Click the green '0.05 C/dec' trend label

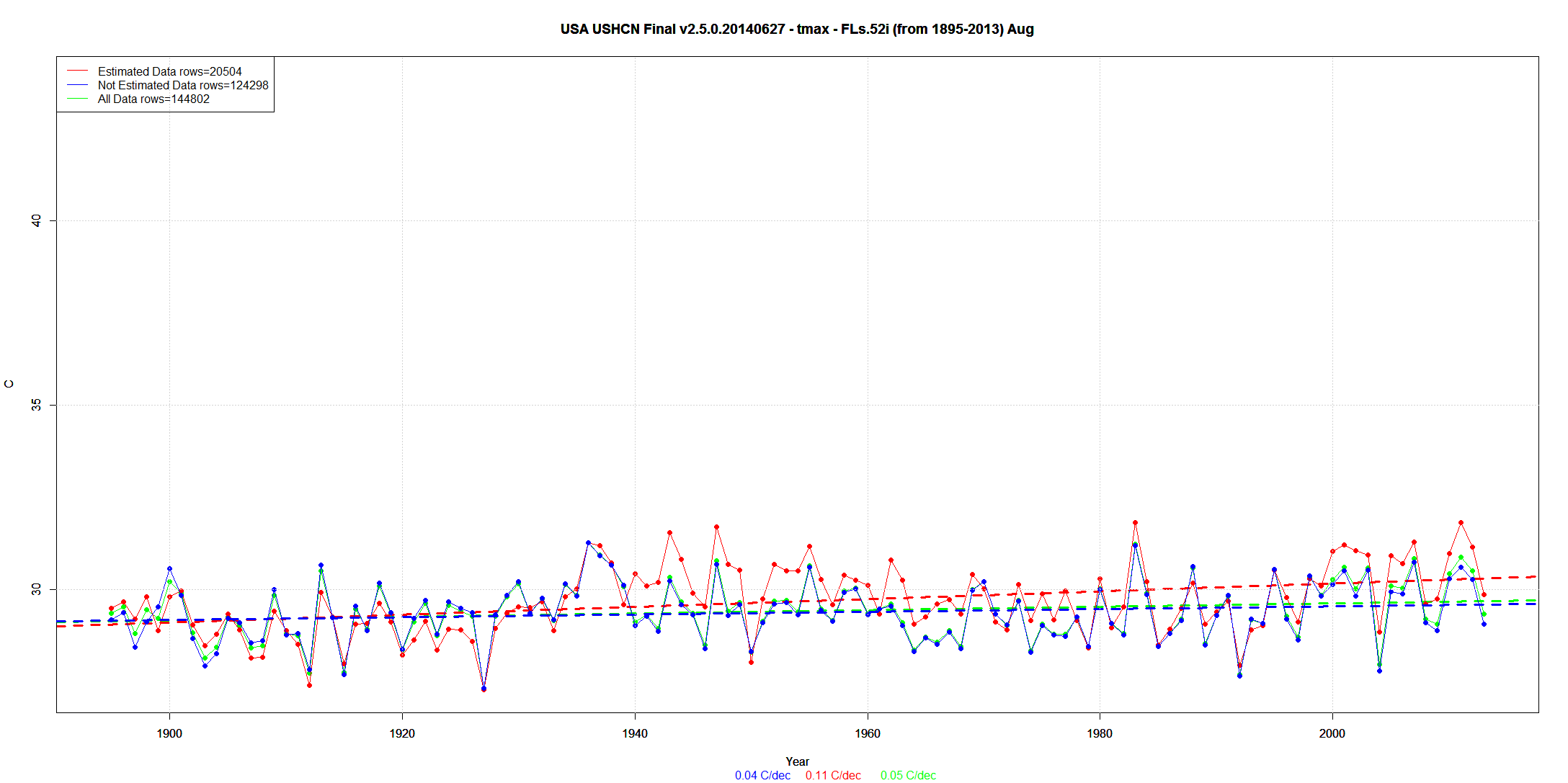click(x=908, y=775)
